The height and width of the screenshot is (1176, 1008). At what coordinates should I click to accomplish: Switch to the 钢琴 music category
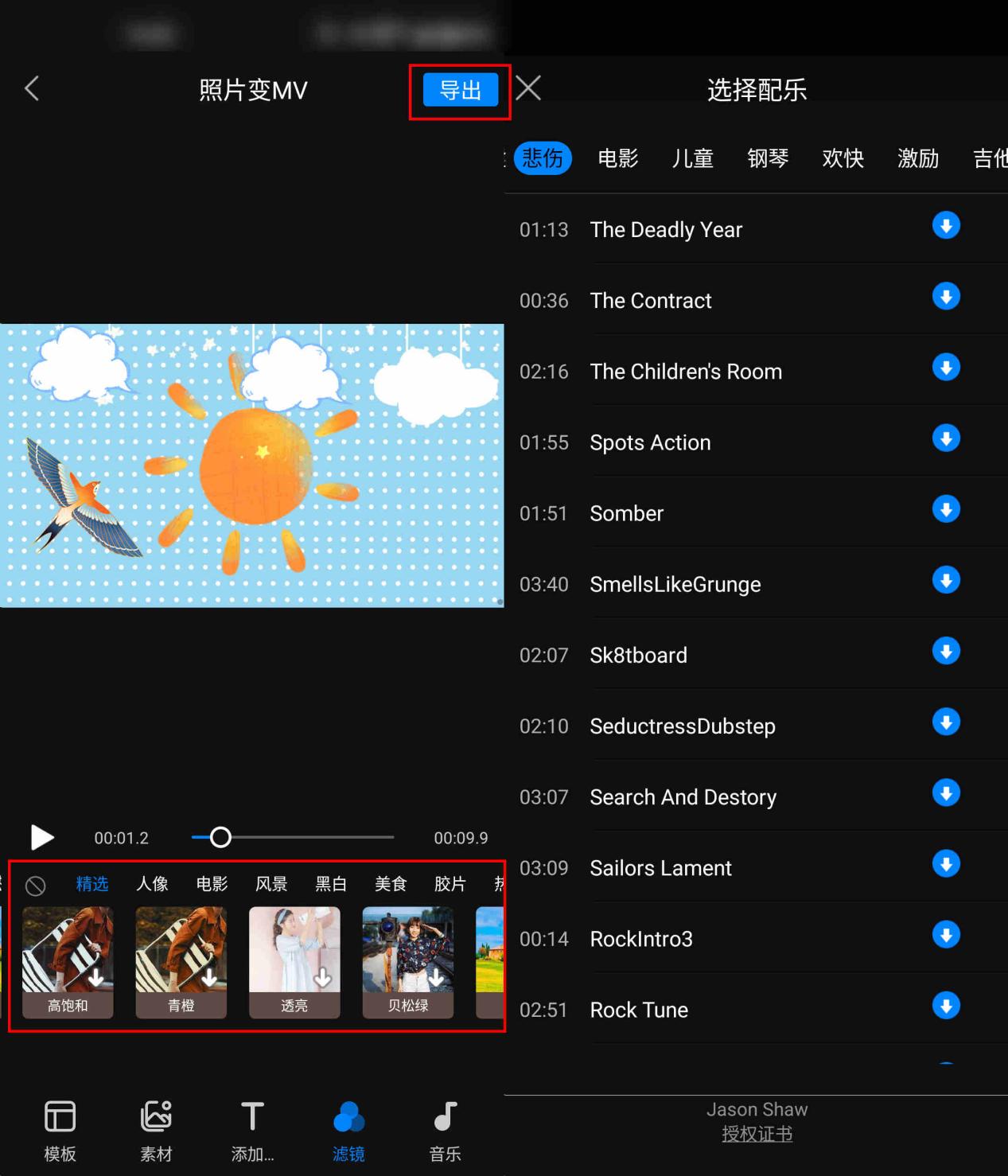pos(768,158)
